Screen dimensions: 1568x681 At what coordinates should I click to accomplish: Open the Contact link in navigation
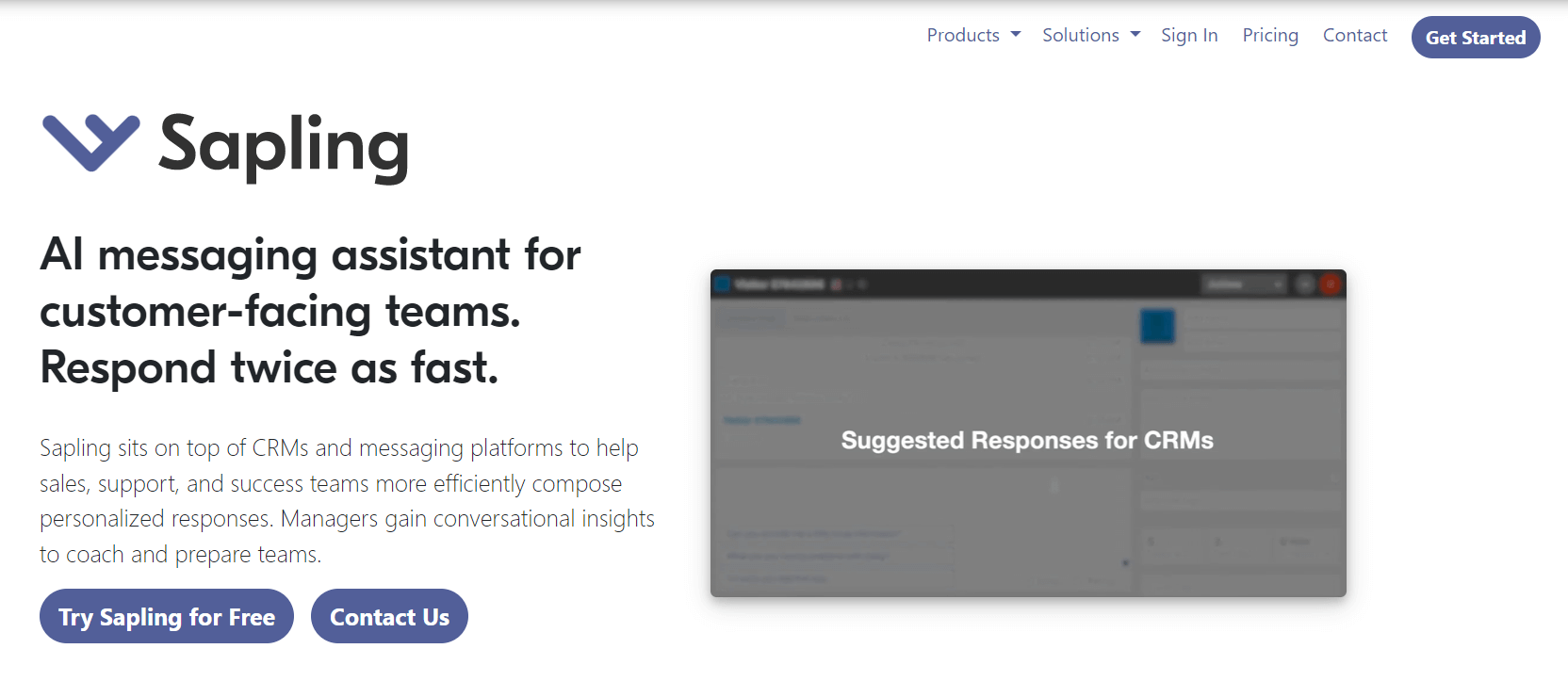(x=1355, y=36)
